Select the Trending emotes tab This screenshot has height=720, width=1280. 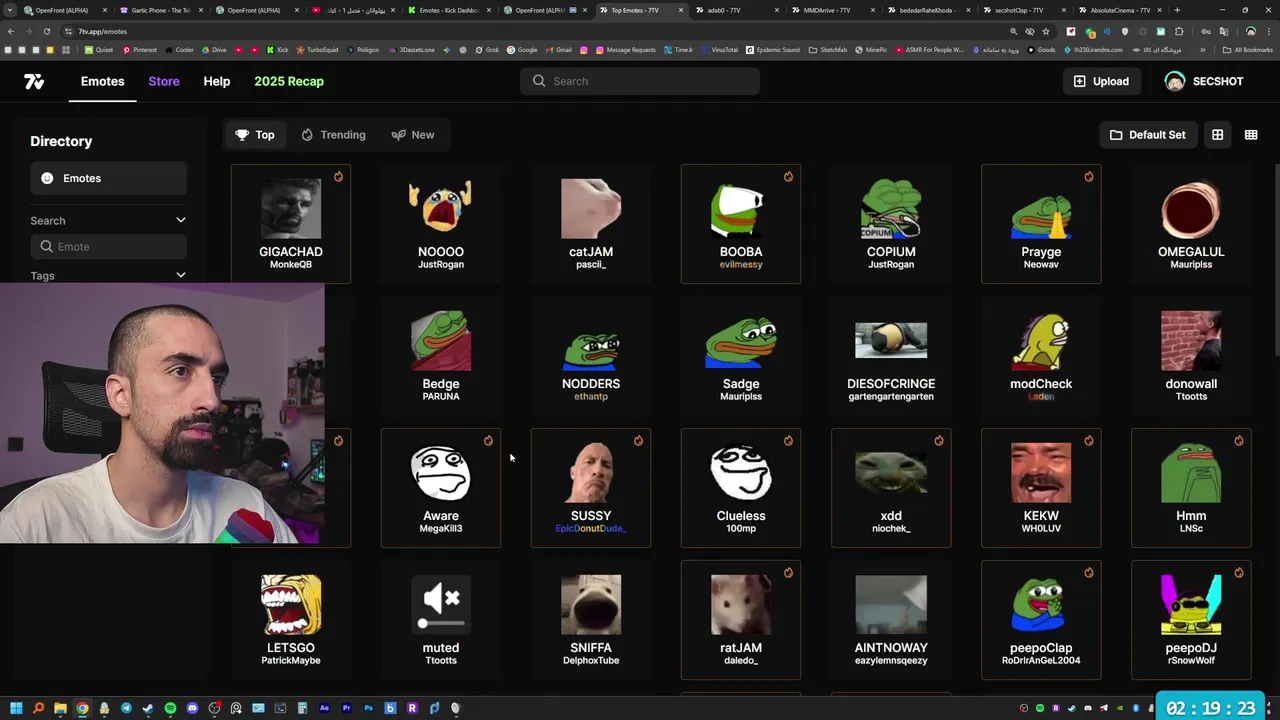(333, 135)
